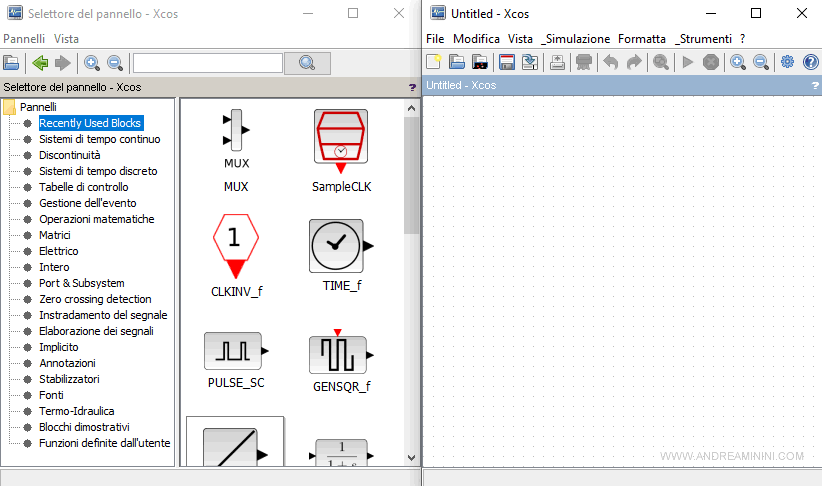Viewport: 822px width, 486px height.
Task: Select Sistemi di tempo discreto palette
Action: pos(98,171)
